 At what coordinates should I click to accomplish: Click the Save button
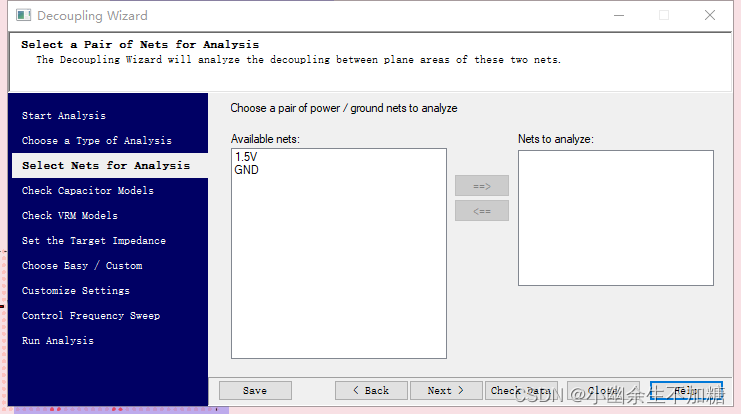click(255, 390)
